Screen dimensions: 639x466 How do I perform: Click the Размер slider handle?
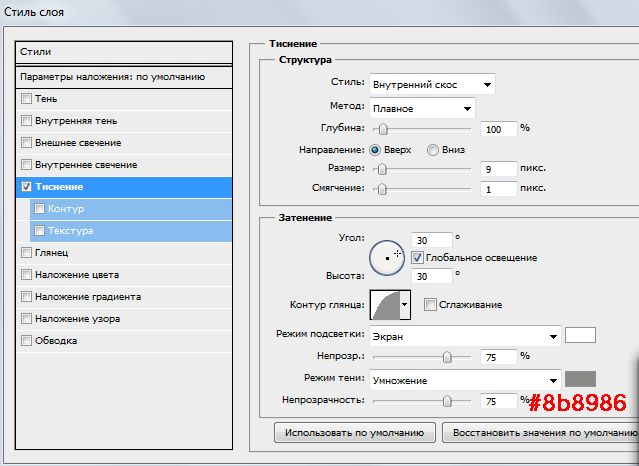click(382, 169)
